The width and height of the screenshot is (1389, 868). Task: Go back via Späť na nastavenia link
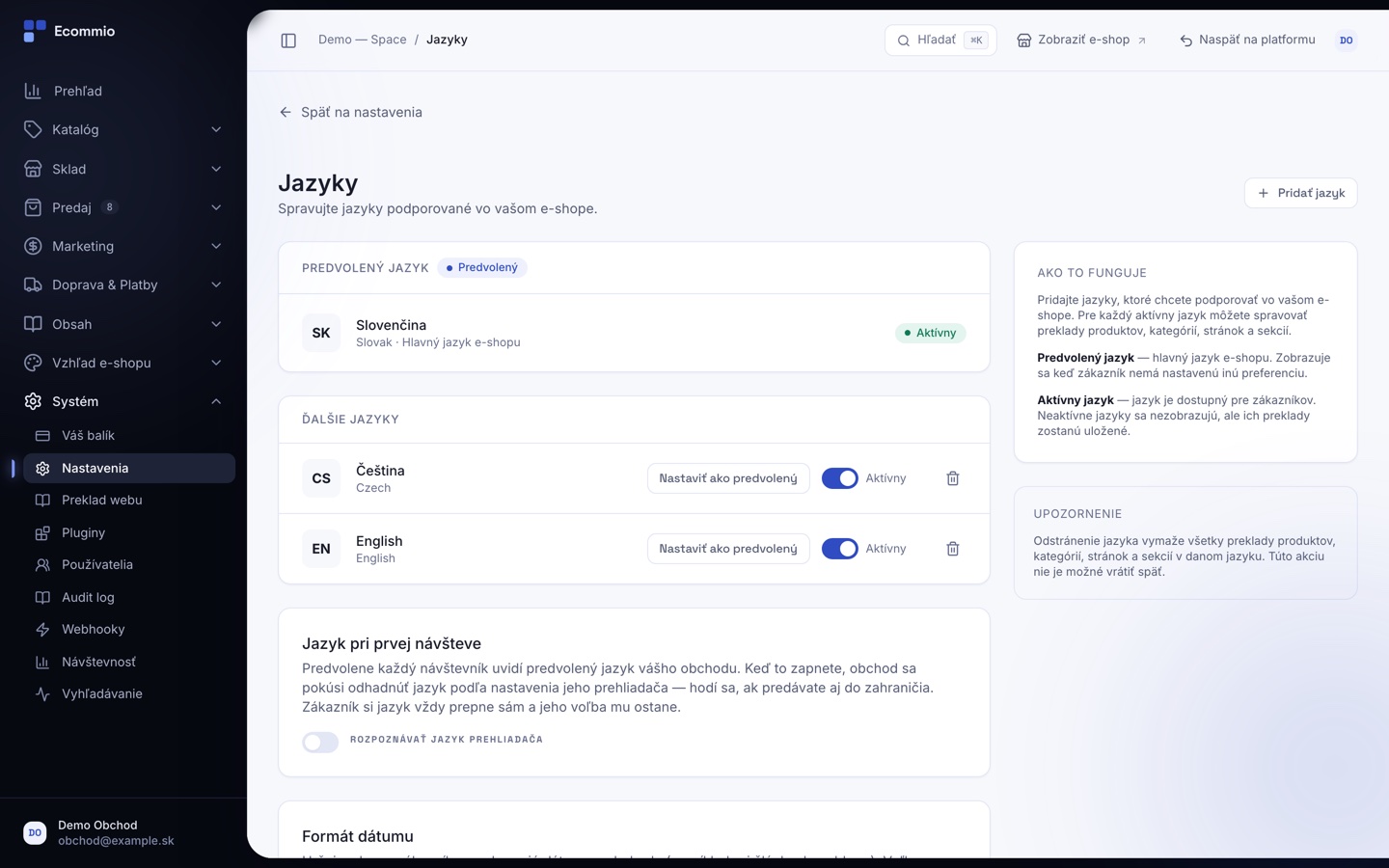[350, 112]
